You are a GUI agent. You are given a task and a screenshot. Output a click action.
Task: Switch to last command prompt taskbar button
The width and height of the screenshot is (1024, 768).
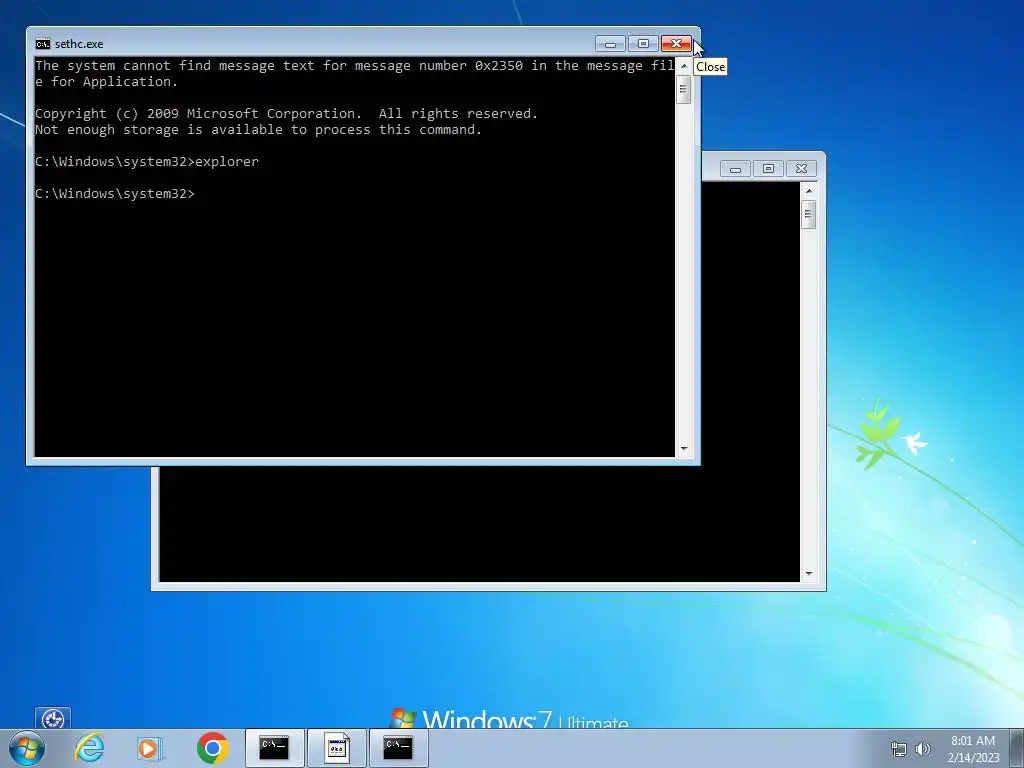point(398,748)
